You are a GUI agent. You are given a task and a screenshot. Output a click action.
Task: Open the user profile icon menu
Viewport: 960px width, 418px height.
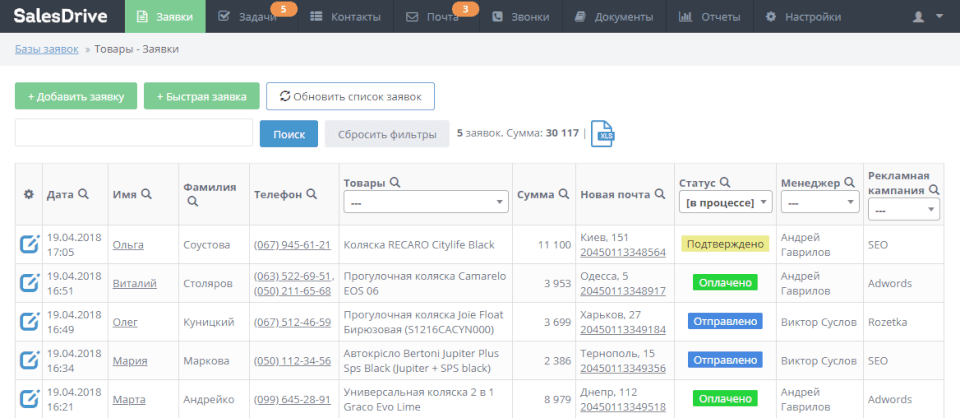pyautogui.click(x=928, y=17)
